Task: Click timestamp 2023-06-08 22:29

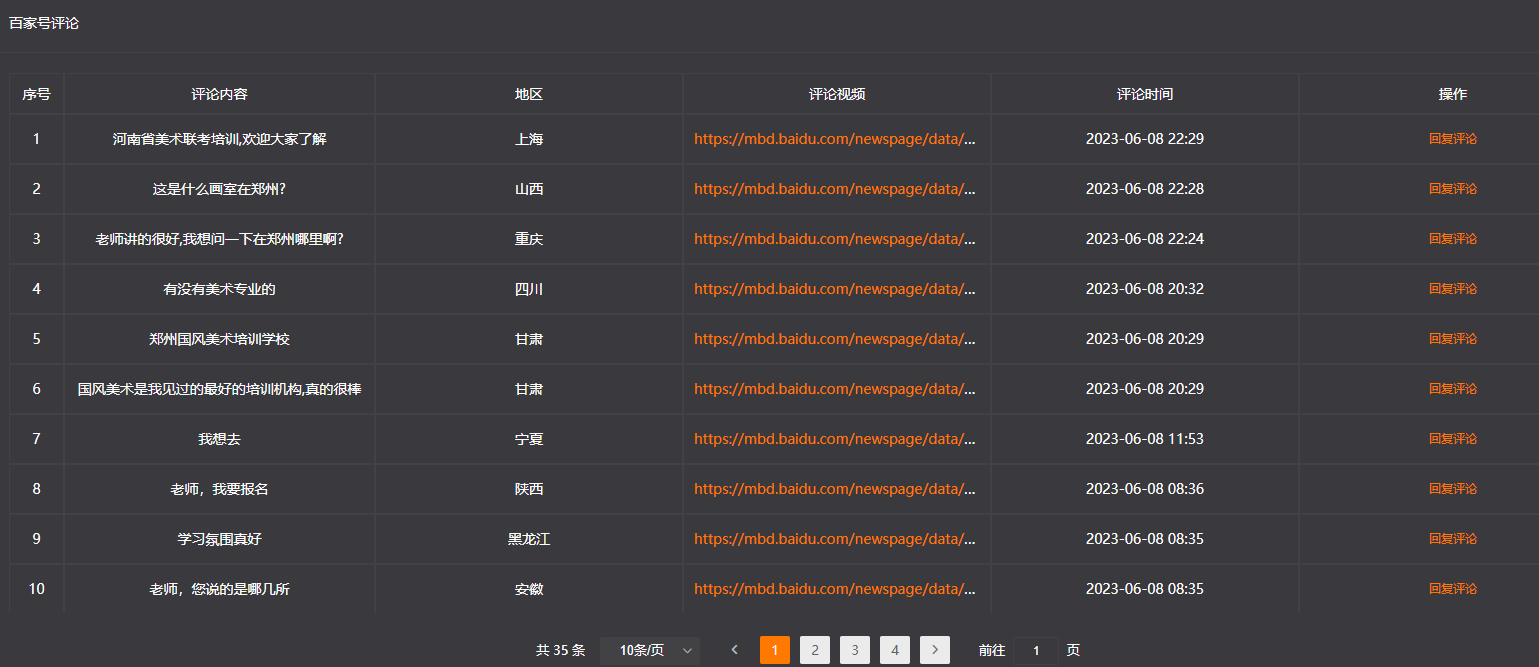Action: click(x=1145, y=139)
